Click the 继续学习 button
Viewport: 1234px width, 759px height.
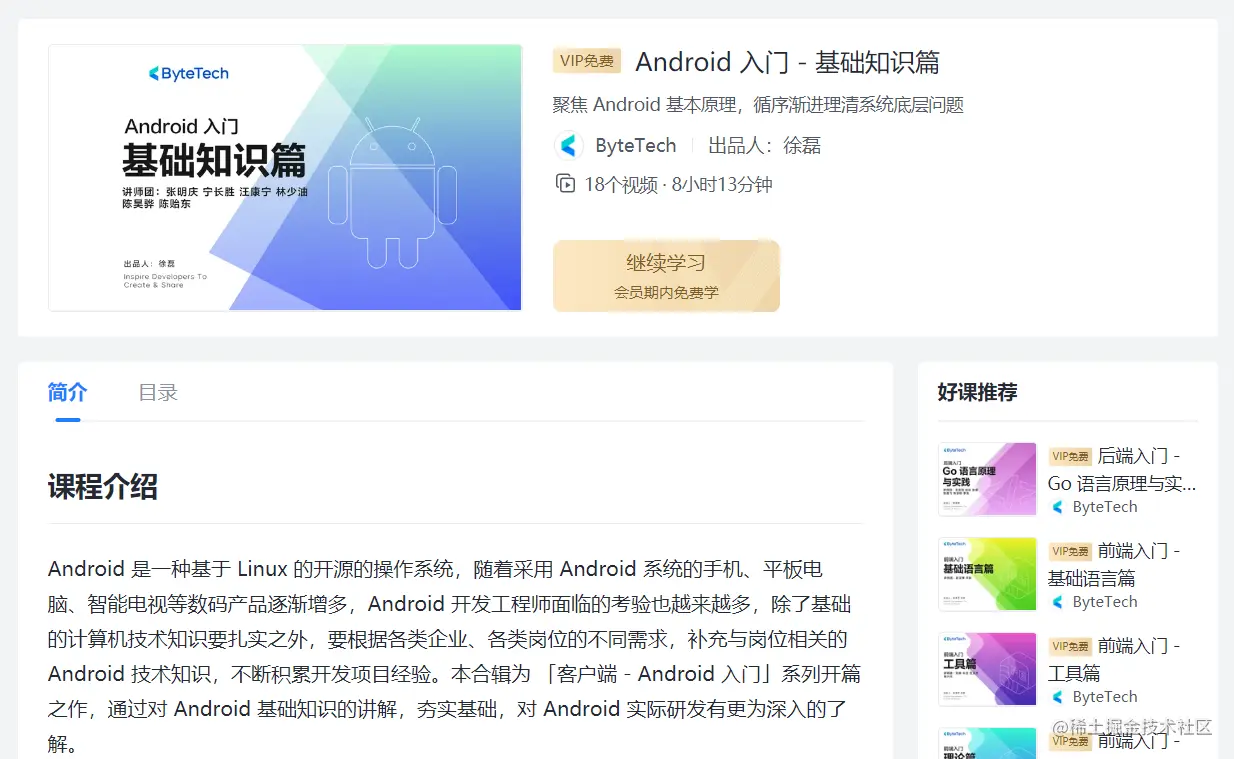[x=666, y=276]
